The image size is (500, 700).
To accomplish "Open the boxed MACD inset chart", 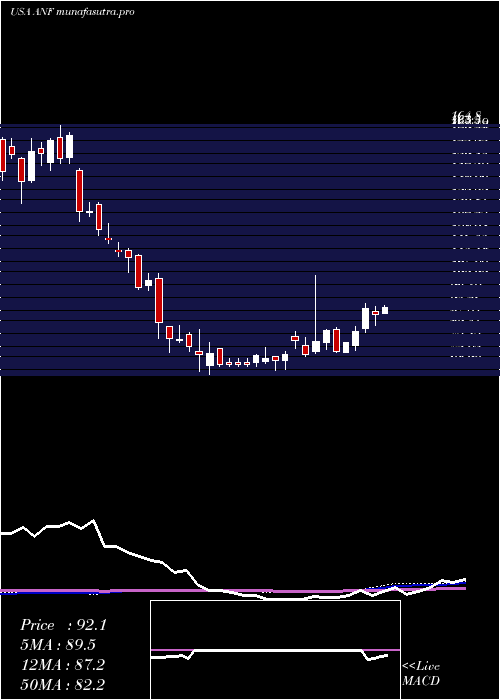I will click(x=275, y=650).
